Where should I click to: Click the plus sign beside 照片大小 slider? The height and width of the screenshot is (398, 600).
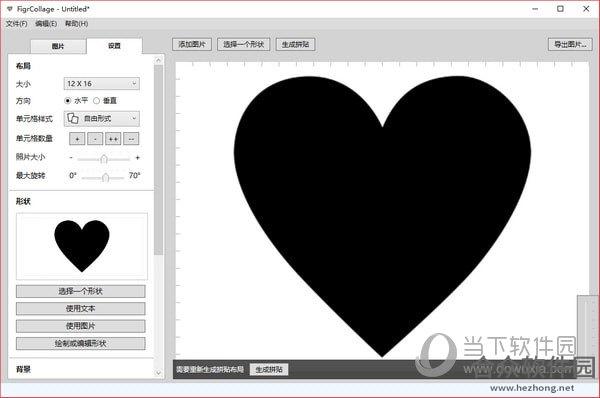138,158
